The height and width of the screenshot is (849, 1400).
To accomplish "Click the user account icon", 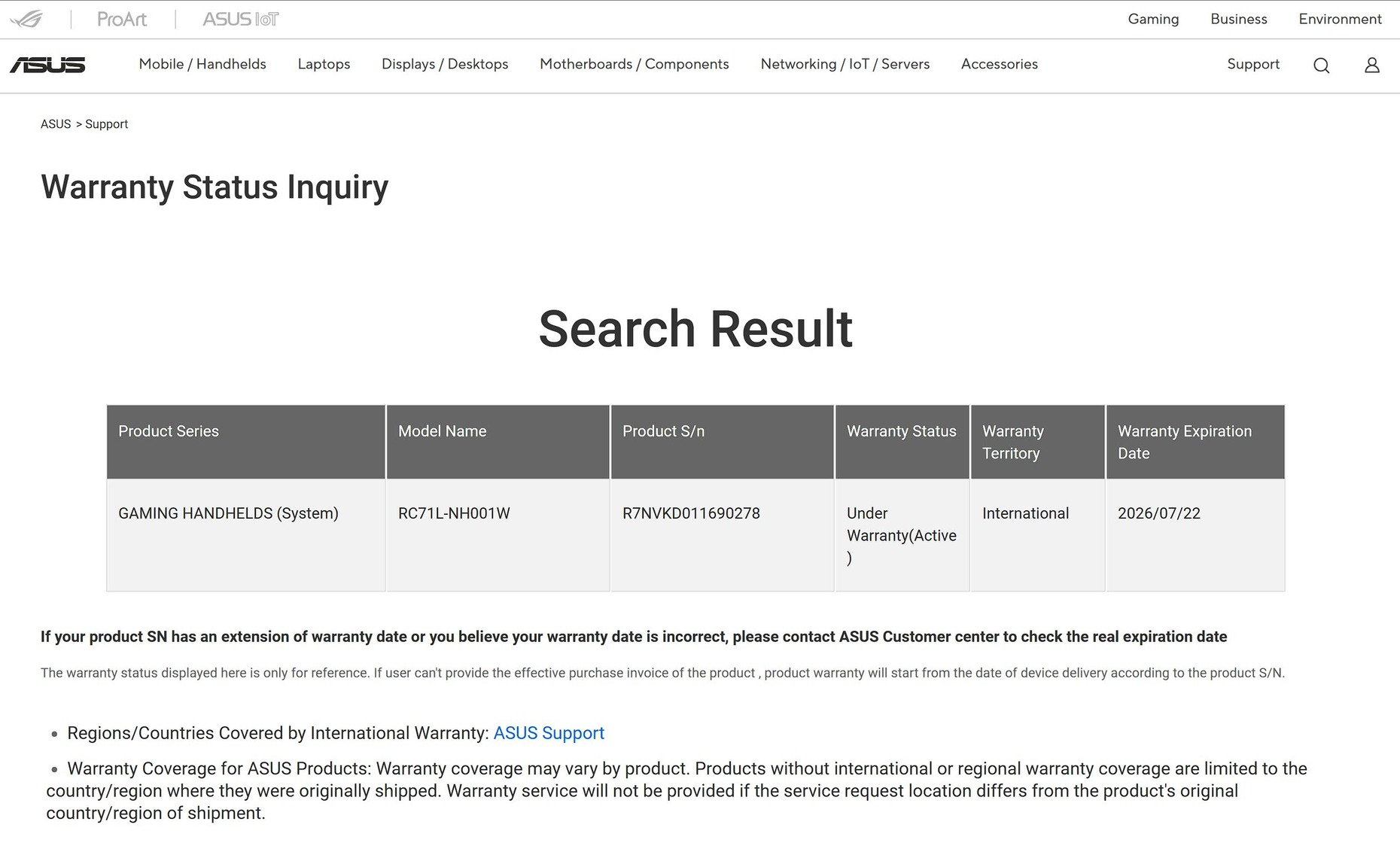I will pos(1371,65).
